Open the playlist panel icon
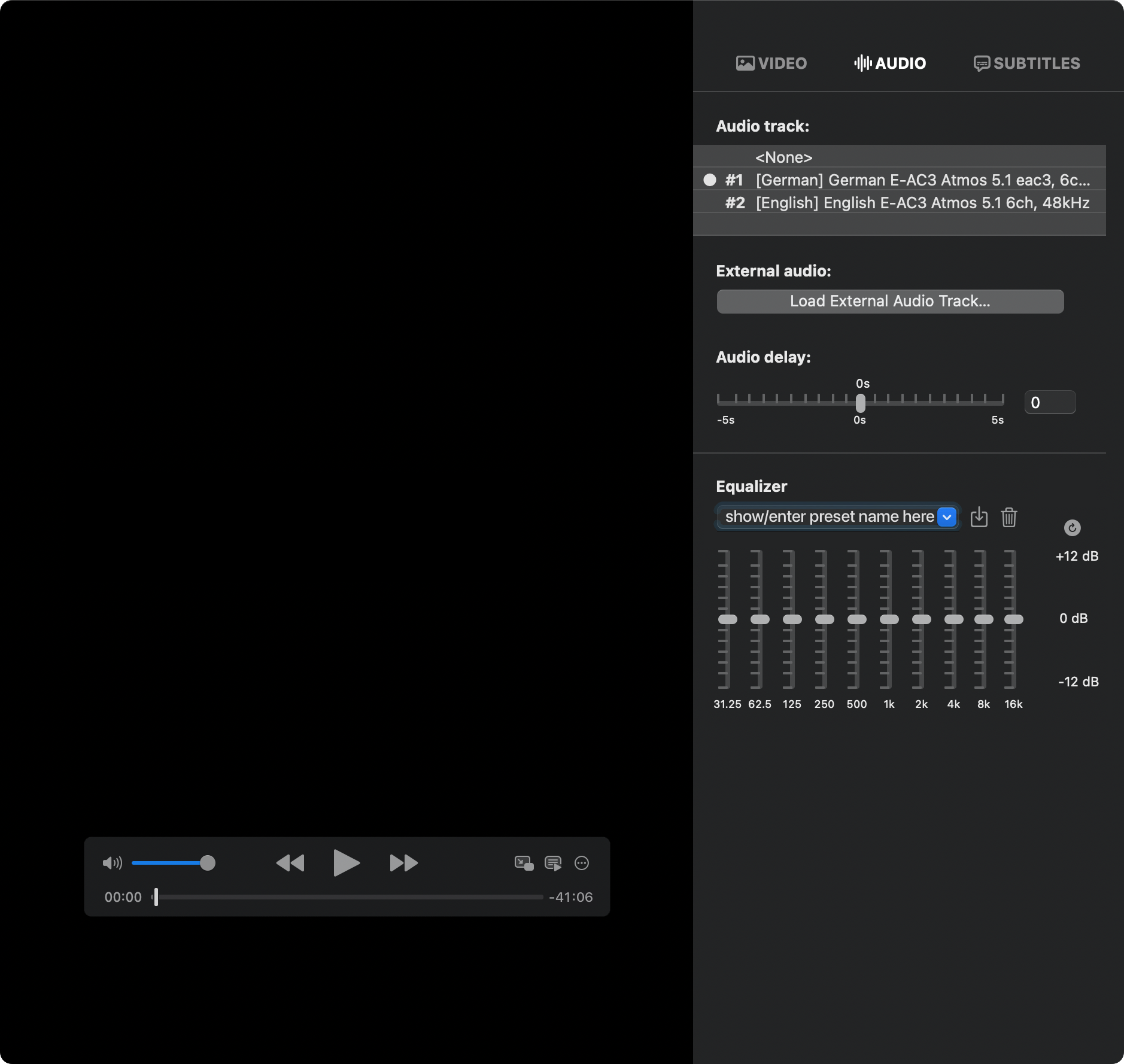Viewport: 1124px width, 1064px height. coord(553,863)
